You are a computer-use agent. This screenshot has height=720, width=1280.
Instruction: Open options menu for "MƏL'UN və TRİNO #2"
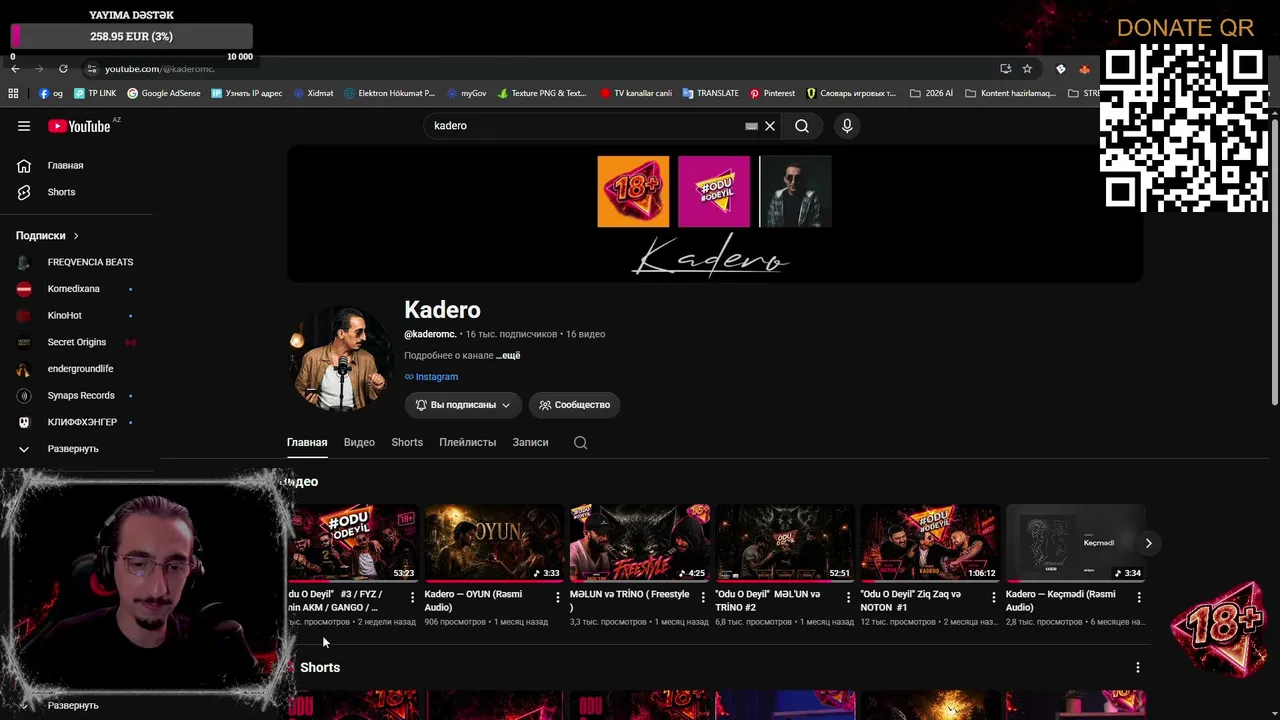pos(848,597)
